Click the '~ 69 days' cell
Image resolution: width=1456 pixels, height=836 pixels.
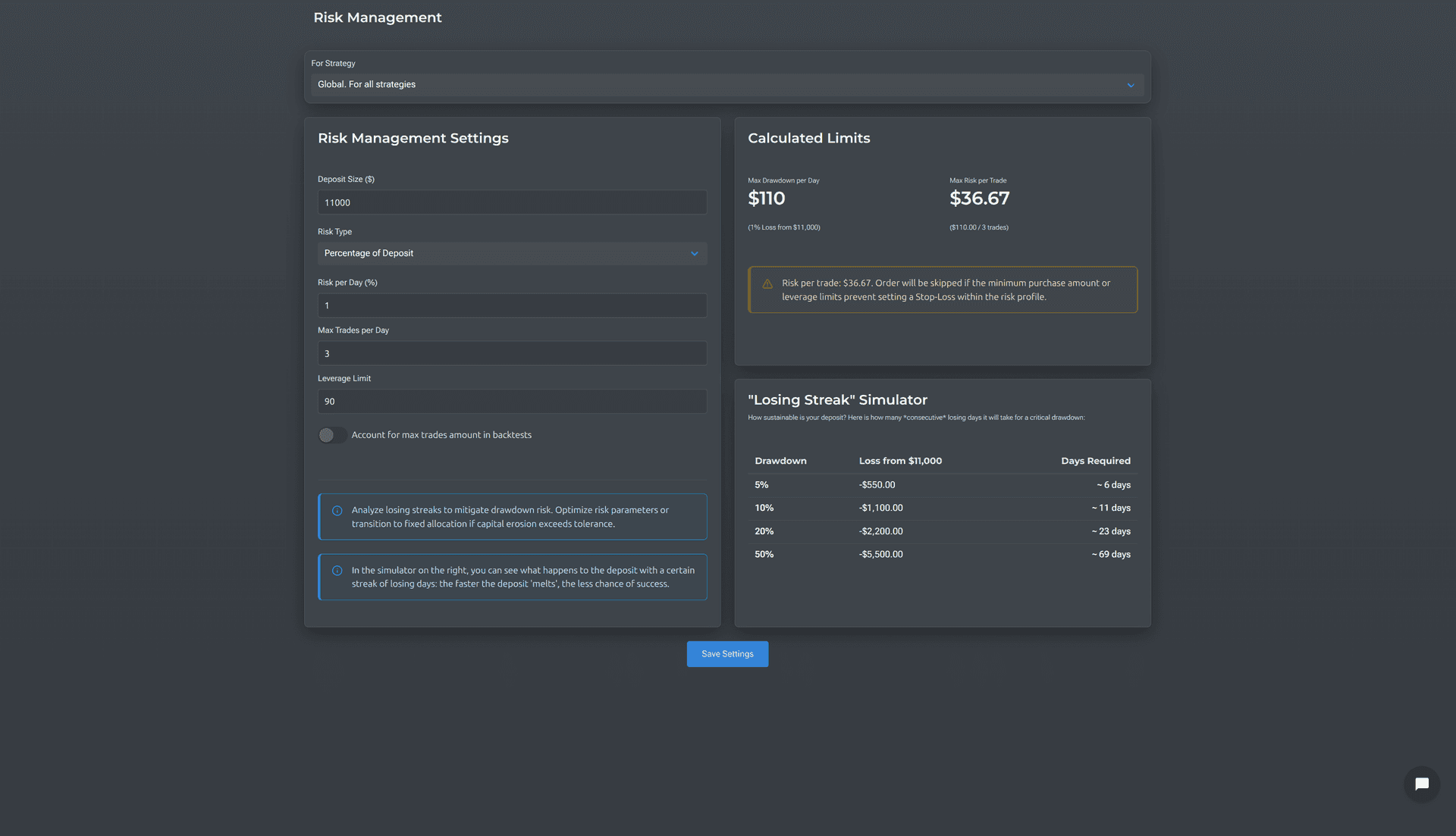point(1111,555)
